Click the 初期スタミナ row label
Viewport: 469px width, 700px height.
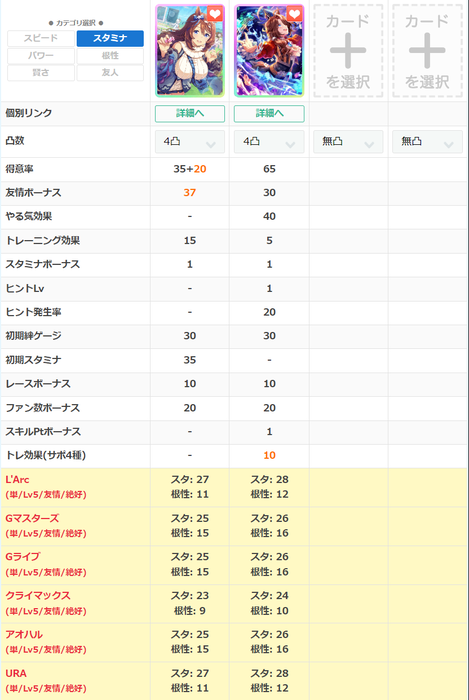point(33,360)
